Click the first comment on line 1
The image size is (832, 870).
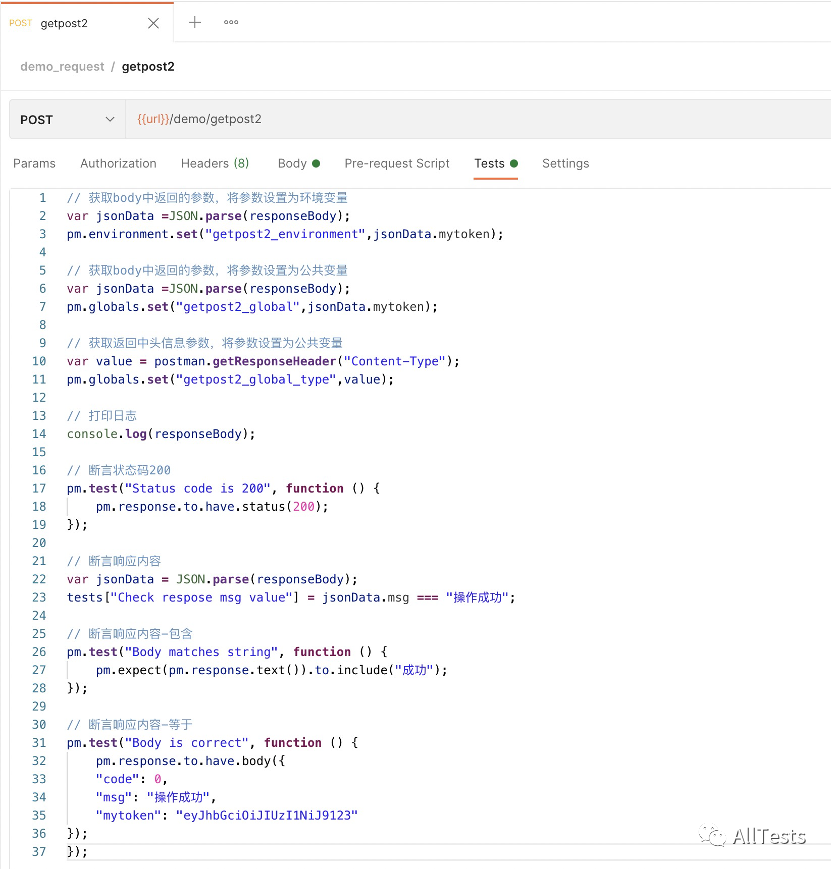coord(207,198)
